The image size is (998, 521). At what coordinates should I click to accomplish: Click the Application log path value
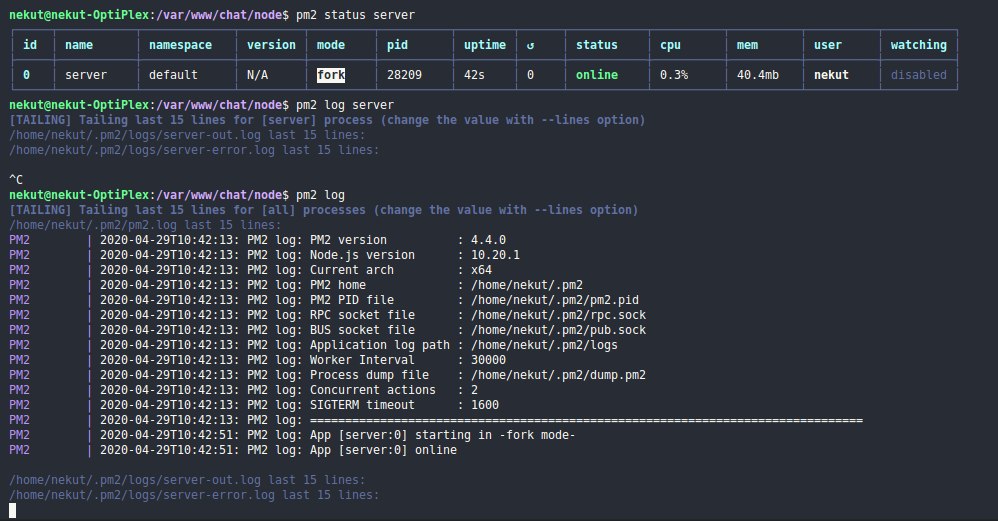point(544,345)
